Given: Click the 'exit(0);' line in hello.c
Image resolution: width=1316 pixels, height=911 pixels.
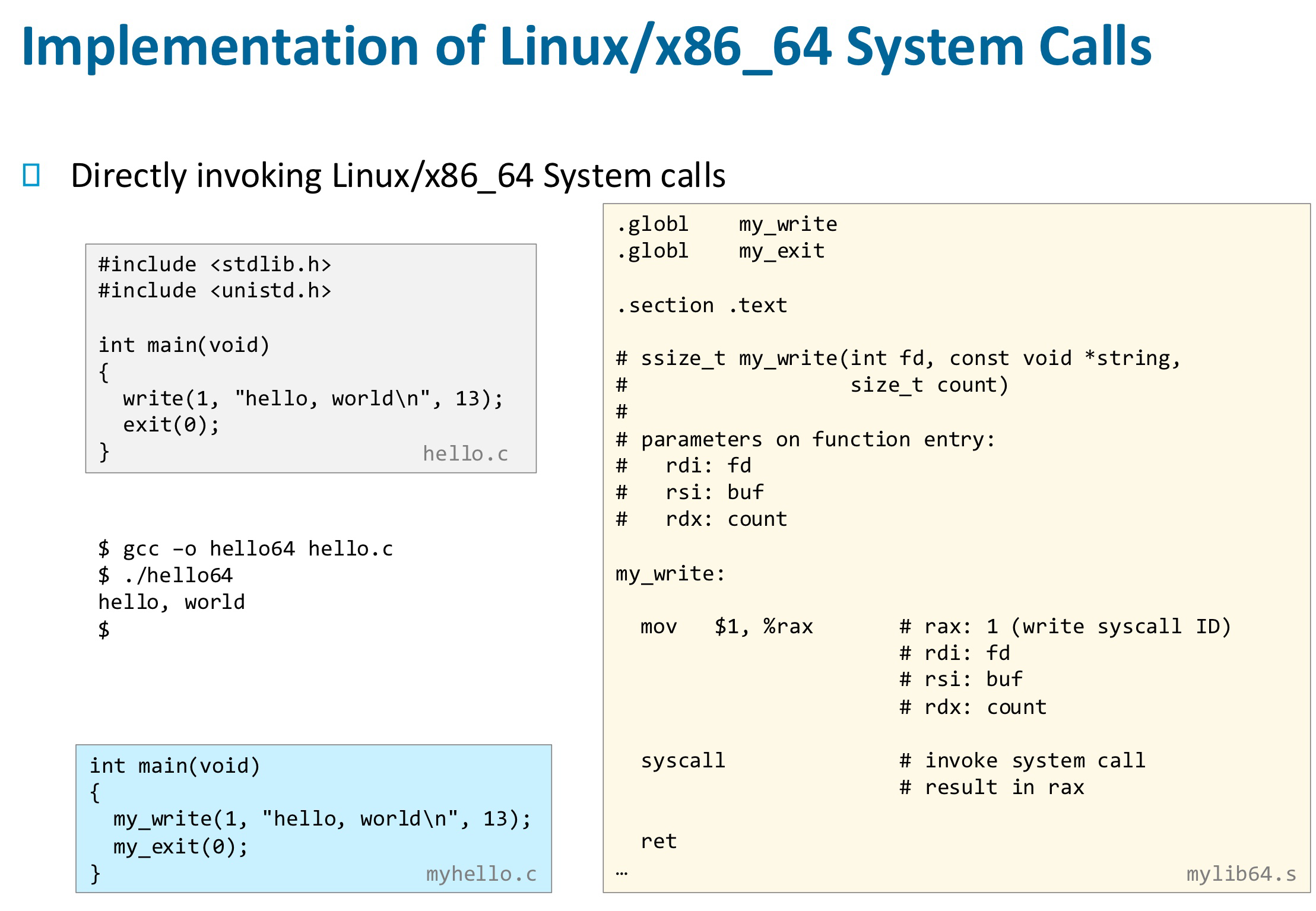Looking at the screenshot, I should (171, 426).
